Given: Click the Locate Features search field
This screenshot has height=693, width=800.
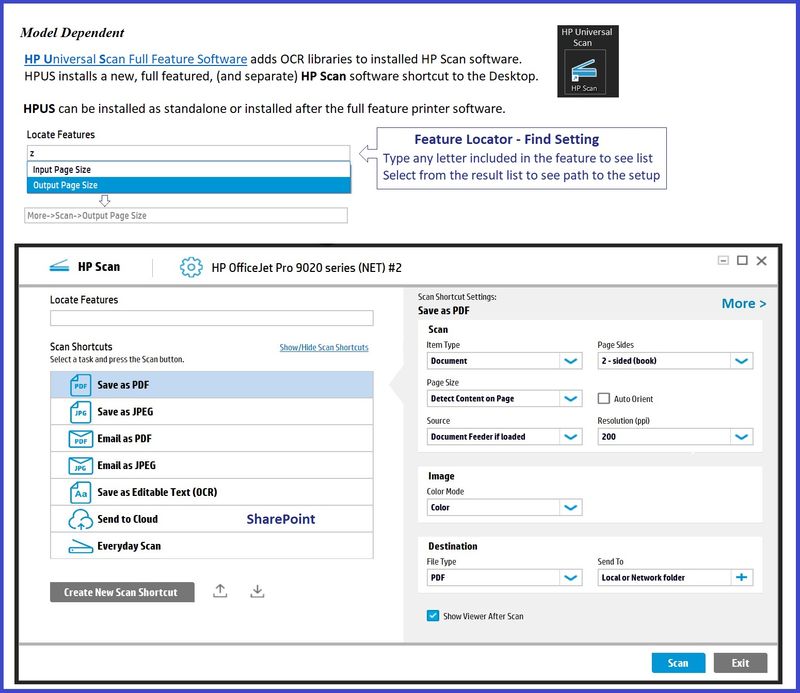Looking at the screenshot, I should (x=211, y=318).
